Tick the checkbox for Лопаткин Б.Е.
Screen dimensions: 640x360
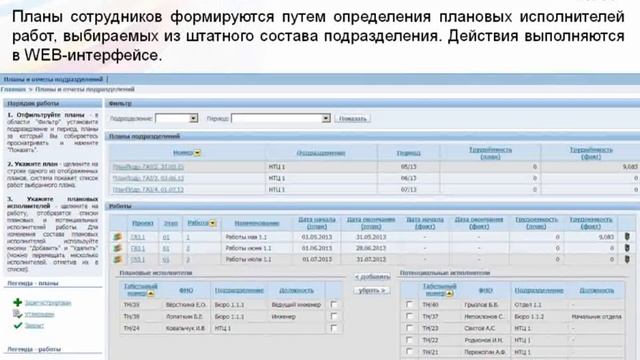334,316
